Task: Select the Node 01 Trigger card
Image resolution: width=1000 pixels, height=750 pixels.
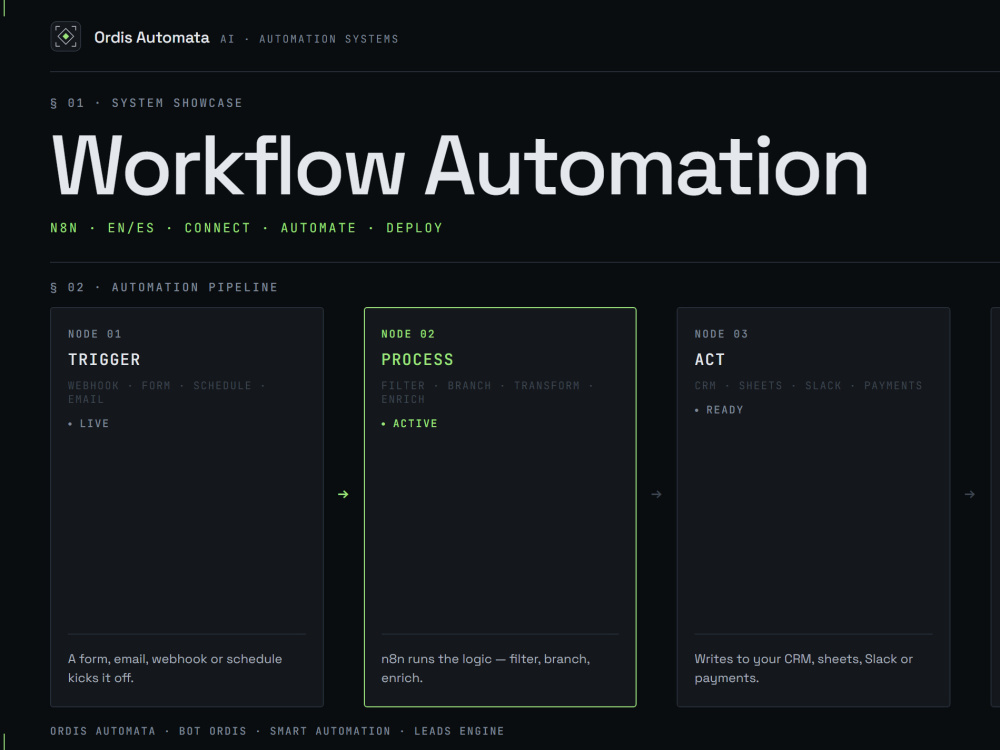Action: pyautogui.click(x=187, y=507)
